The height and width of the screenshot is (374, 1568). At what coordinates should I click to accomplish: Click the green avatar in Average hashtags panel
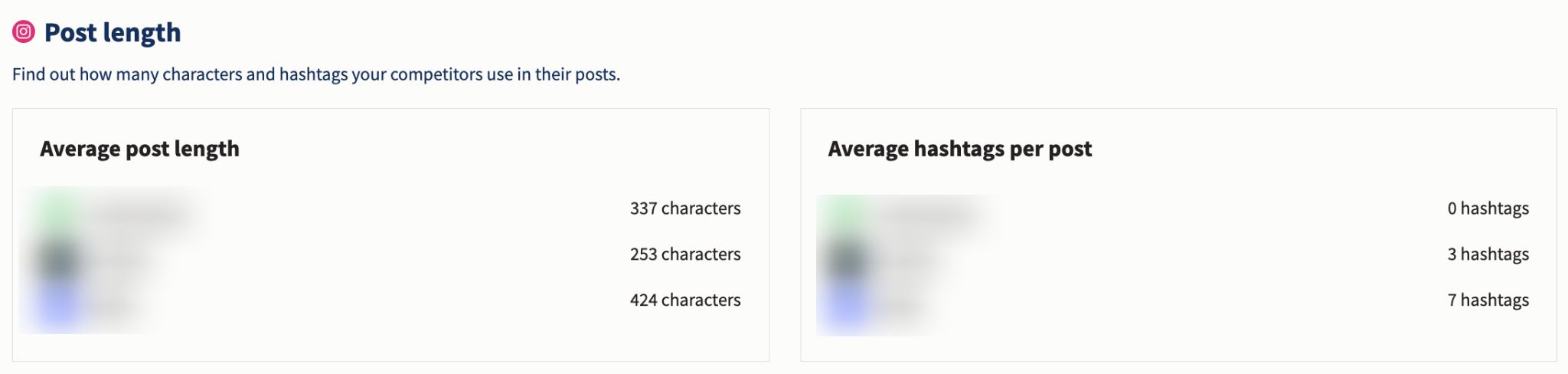coord(848,216)
